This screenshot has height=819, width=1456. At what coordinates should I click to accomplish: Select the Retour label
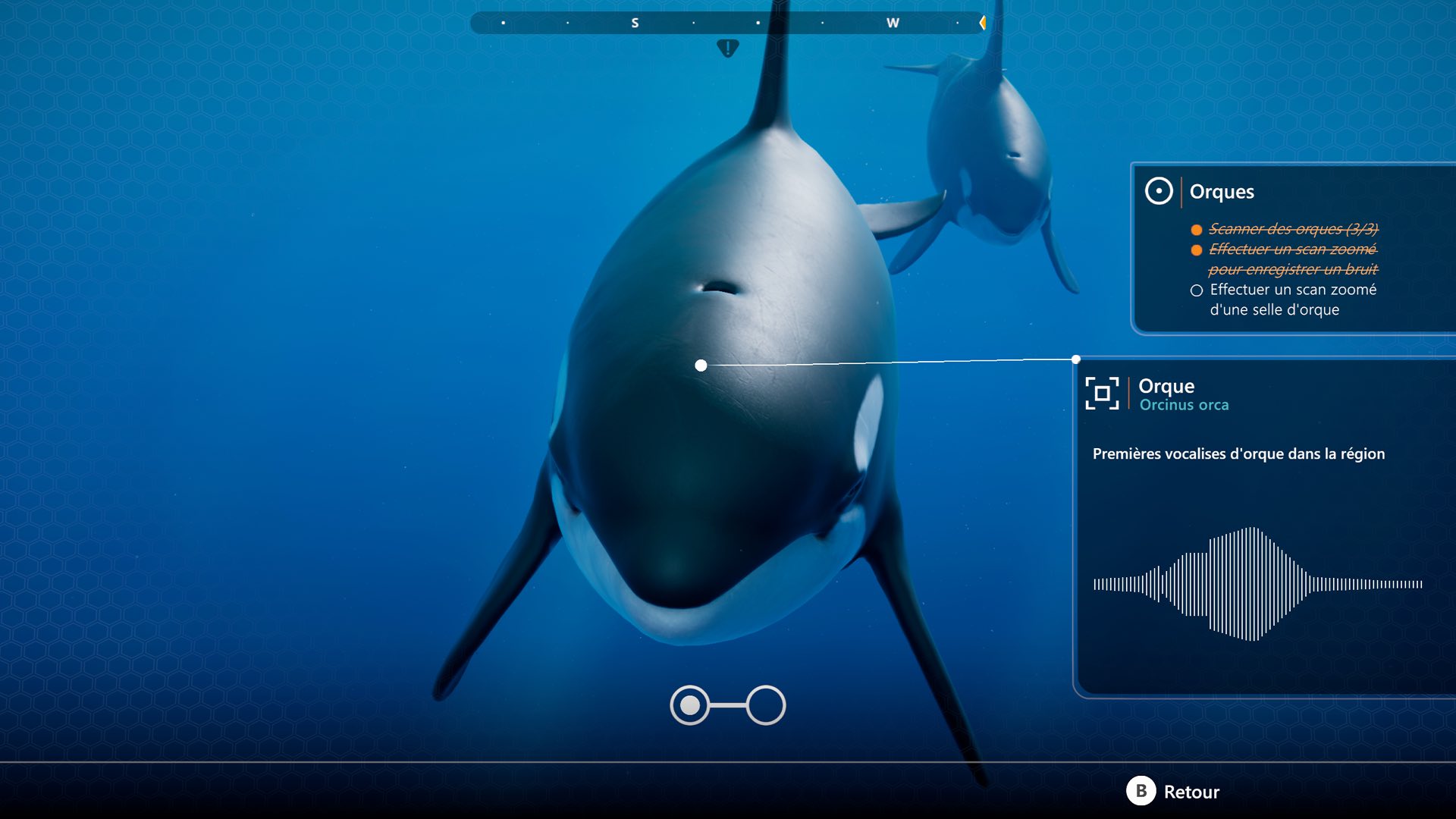(1191, 792)
